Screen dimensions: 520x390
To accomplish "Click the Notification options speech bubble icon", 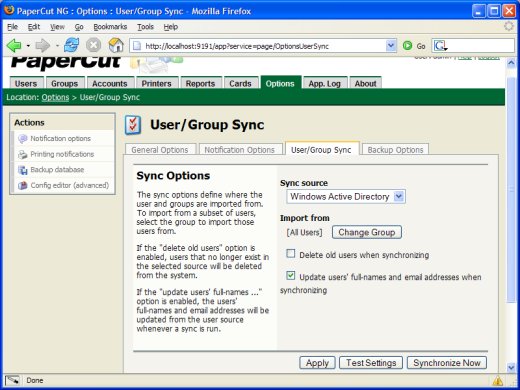I will [23, 138].
